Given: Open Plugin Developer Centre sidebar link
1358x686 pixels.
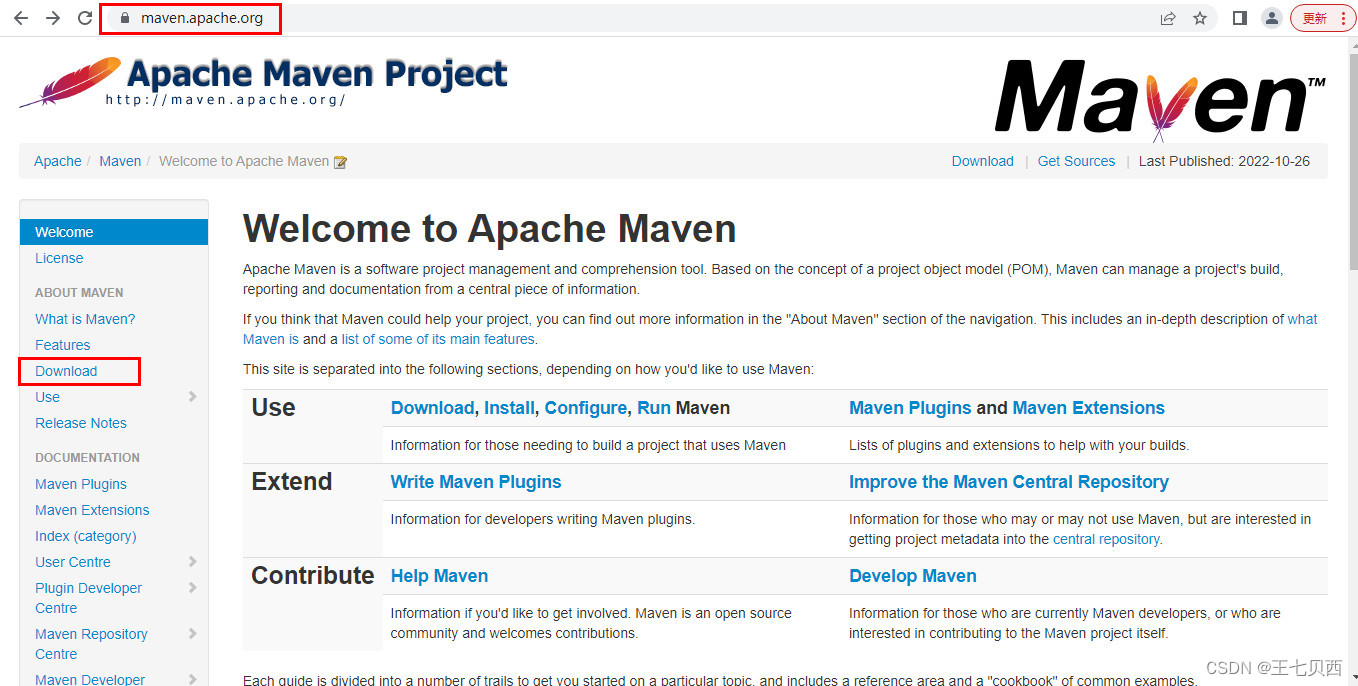Looking at the screenshot, I should click(x=88, y=598).
